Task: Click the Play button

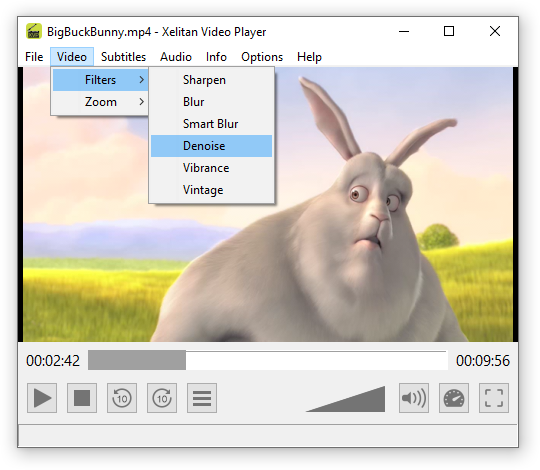Action: [42, 398]
